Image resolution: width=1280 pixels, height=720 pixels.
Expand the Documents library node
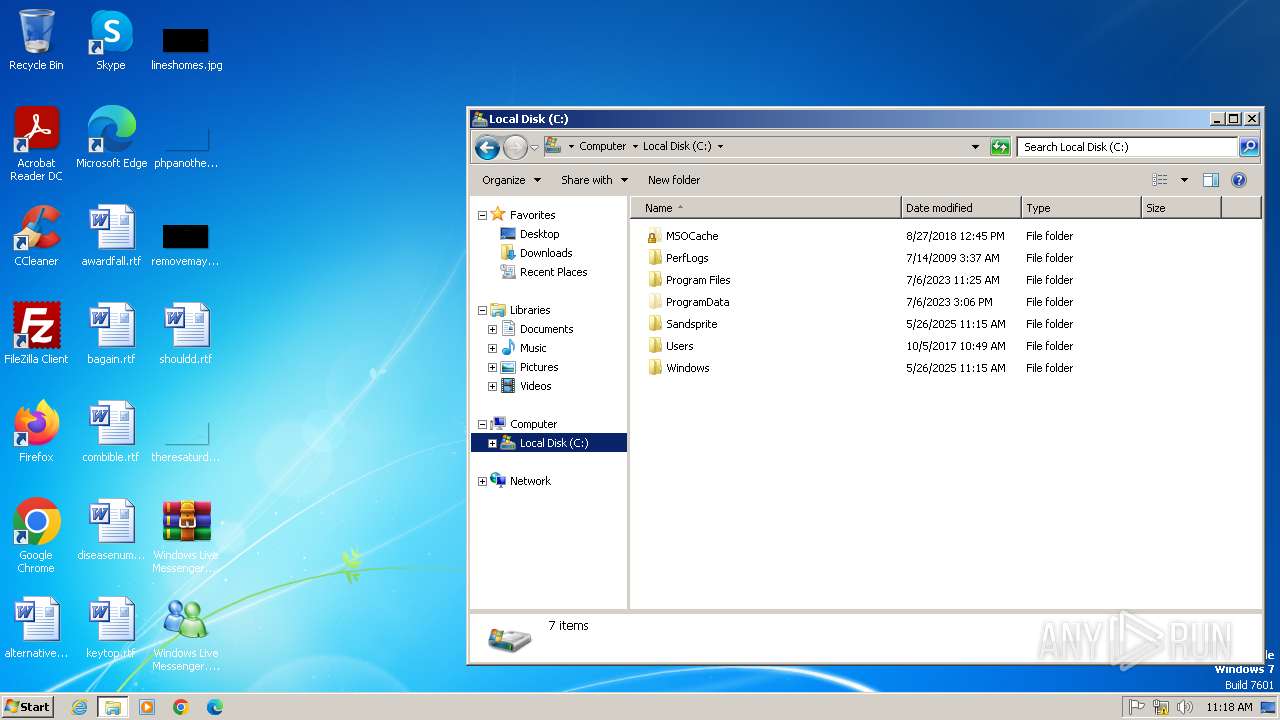coord(492,329)
